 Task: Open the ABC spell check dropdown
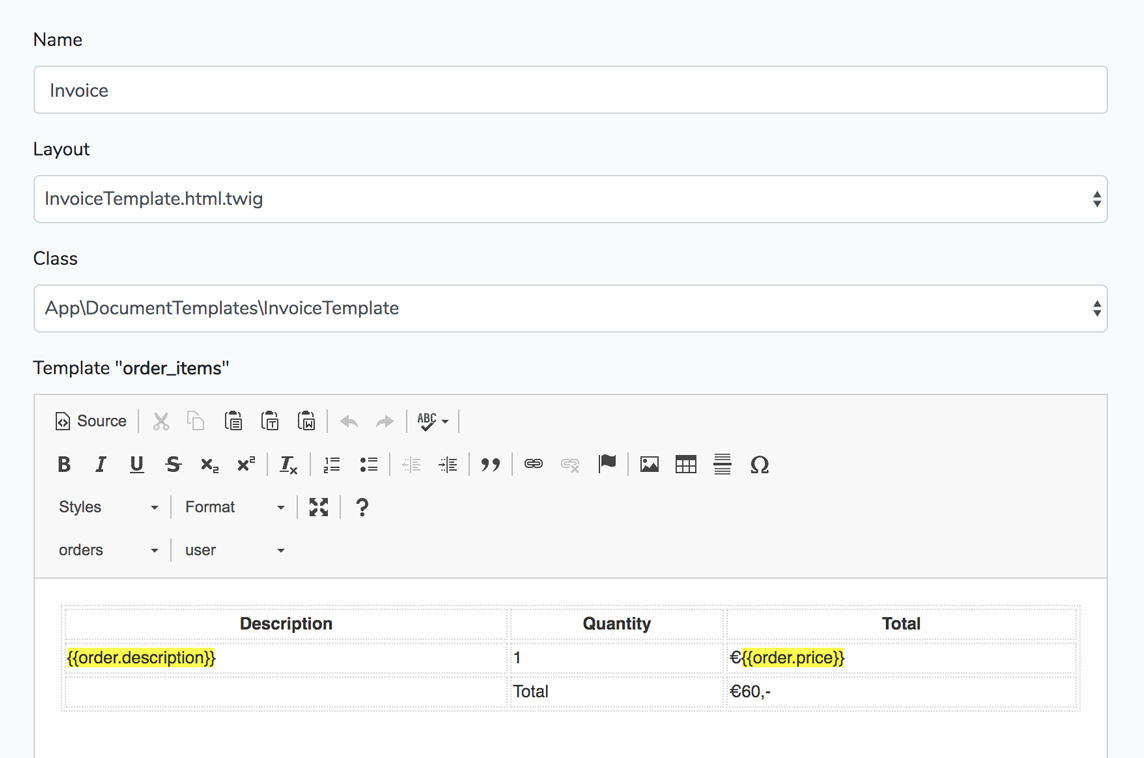pyautogui.click(x=433, y=421)
